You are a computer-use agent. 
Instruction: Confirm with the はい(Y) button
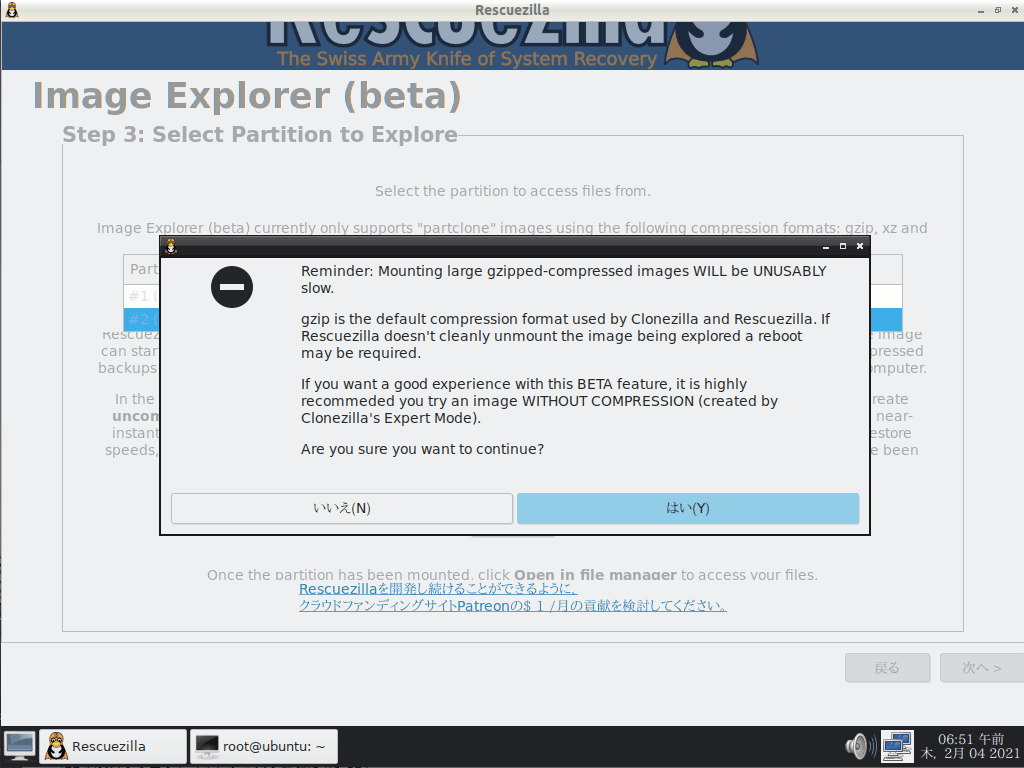tap(688, 508)
